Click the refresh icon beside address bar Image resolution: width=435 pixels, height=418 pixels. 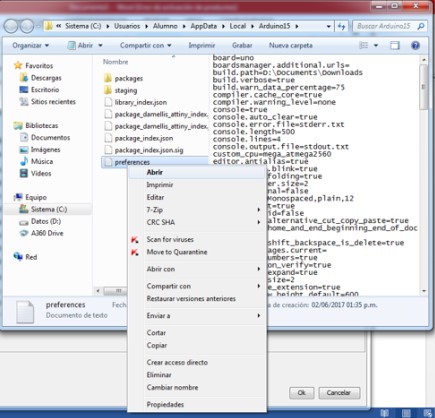(x=342, y=26)
